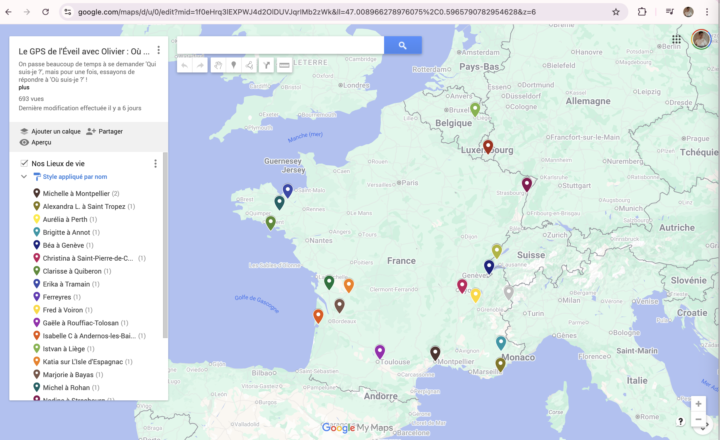The height and width of the screenshot is (440, 720).
Task: Select Erika à Tramain entry
Action: [66, 284]
